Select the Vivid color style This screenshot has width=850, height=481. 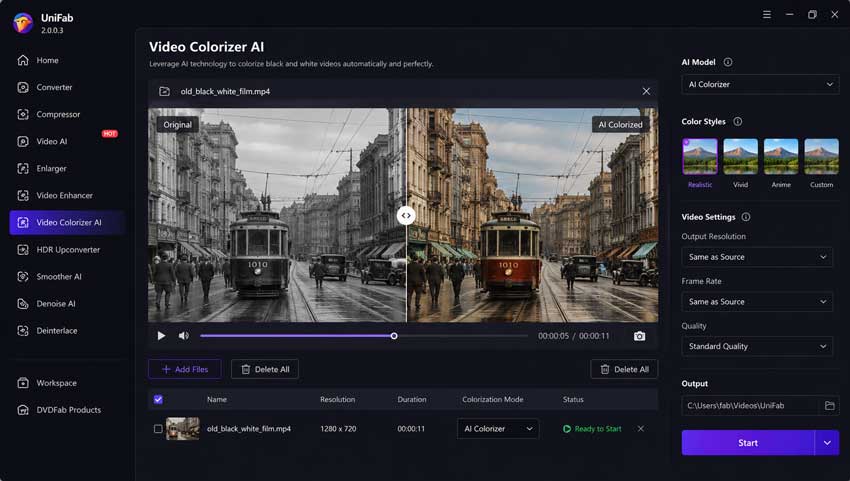(x=740, y=156)
